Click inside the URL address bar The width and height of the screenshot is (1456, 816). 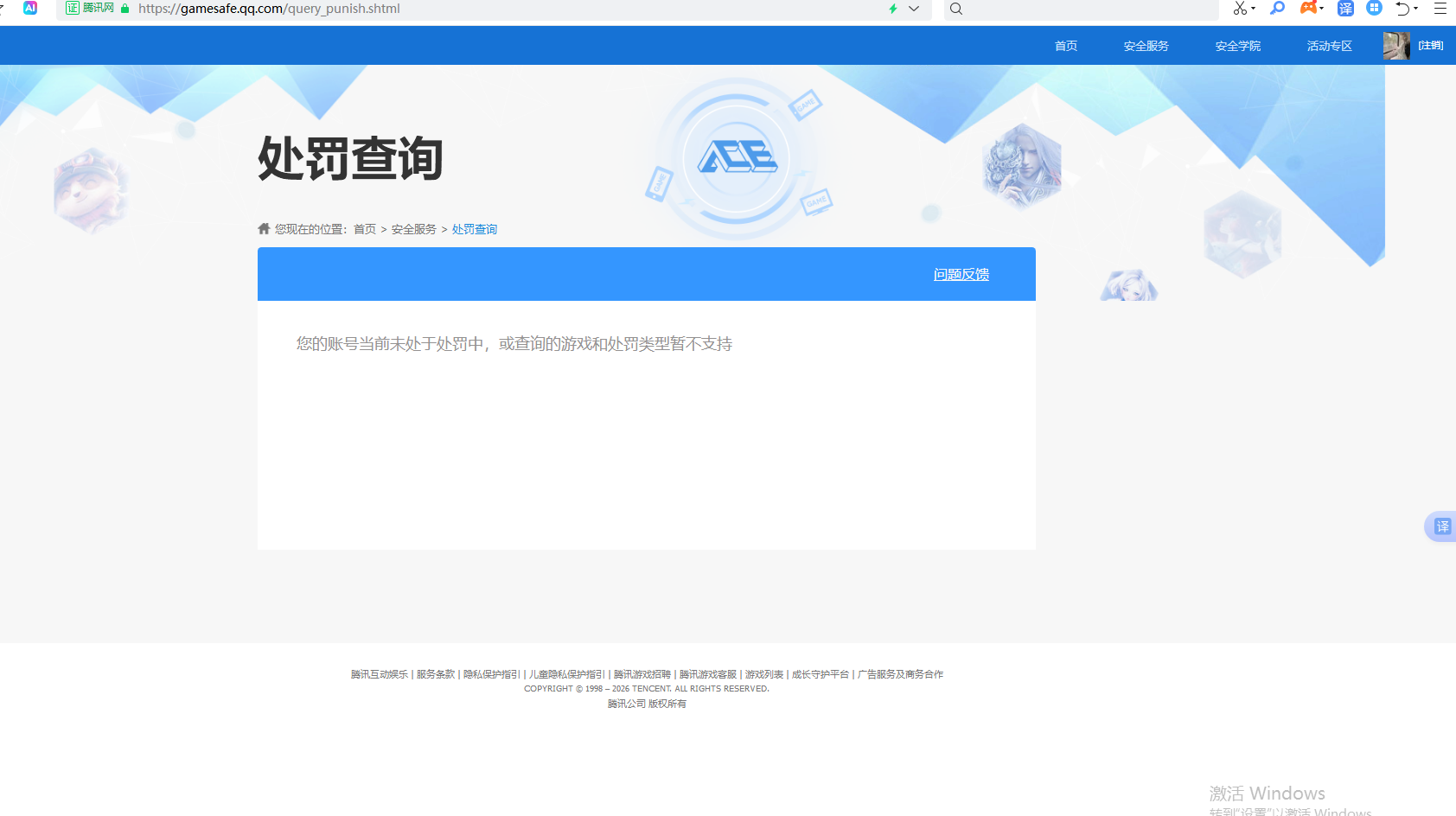point(346,9)
